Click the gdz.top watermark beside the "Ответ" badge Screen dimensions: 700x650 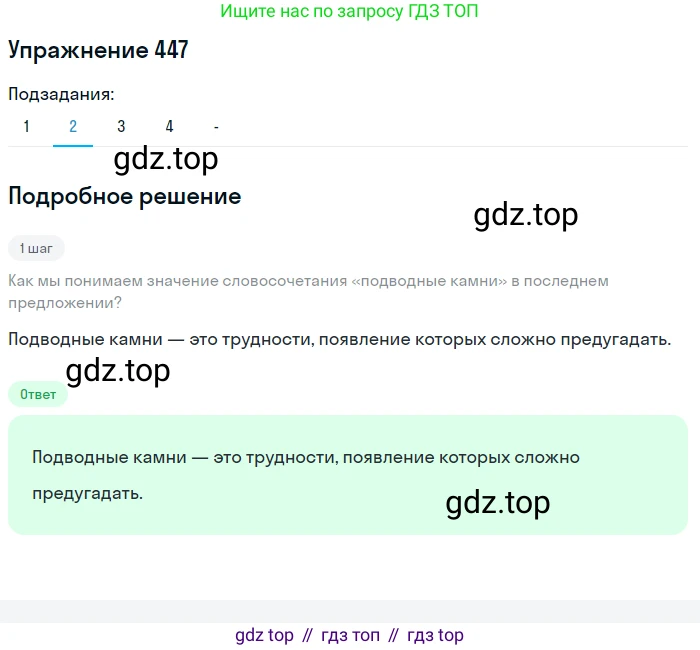(x=118, y=371)
